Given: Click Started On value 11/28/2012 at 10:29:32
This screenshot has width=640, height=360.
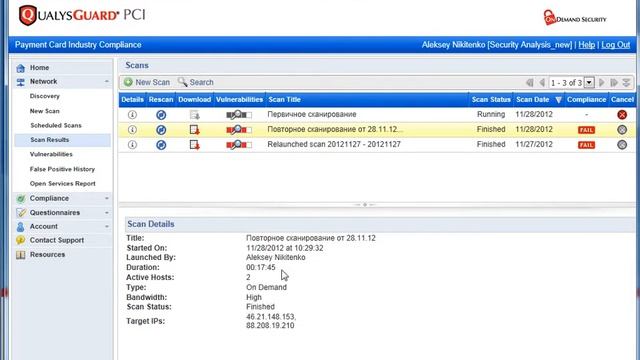Looking at the screenshot, I should click(284, 248).
